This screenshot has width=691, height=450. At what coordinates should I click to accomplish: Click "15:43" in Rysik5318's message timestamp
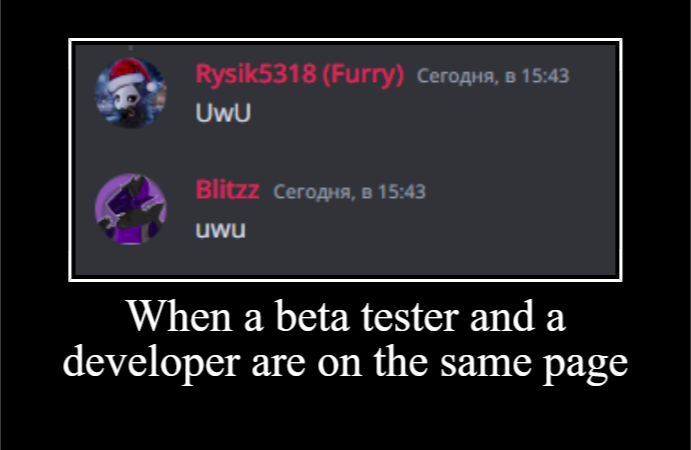(x=546, y=76)
